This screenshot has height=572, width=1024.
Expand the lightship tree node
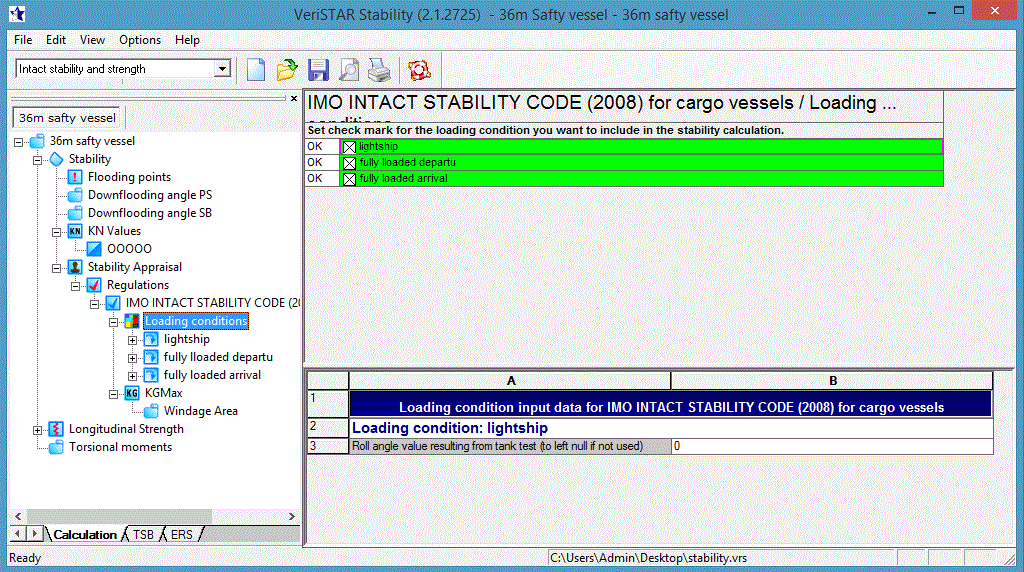pos(133,340)
